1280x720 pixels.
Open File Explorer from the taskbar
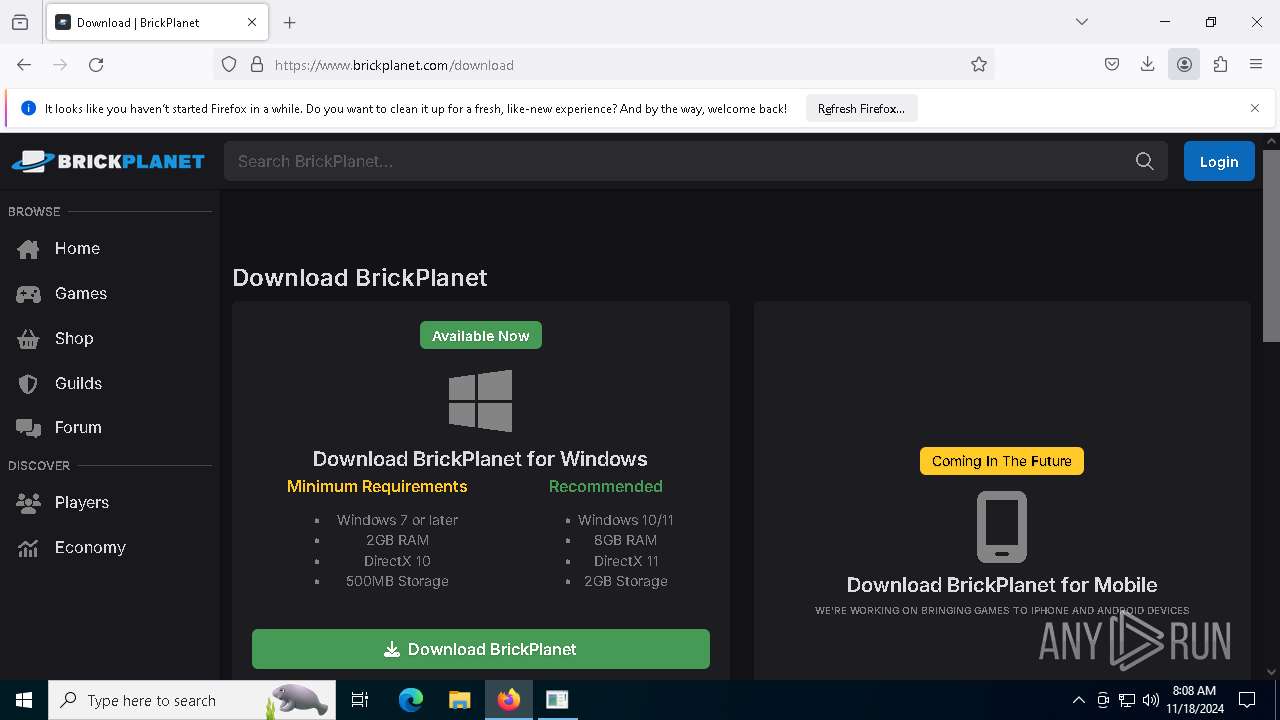click(x=459, y=700)
